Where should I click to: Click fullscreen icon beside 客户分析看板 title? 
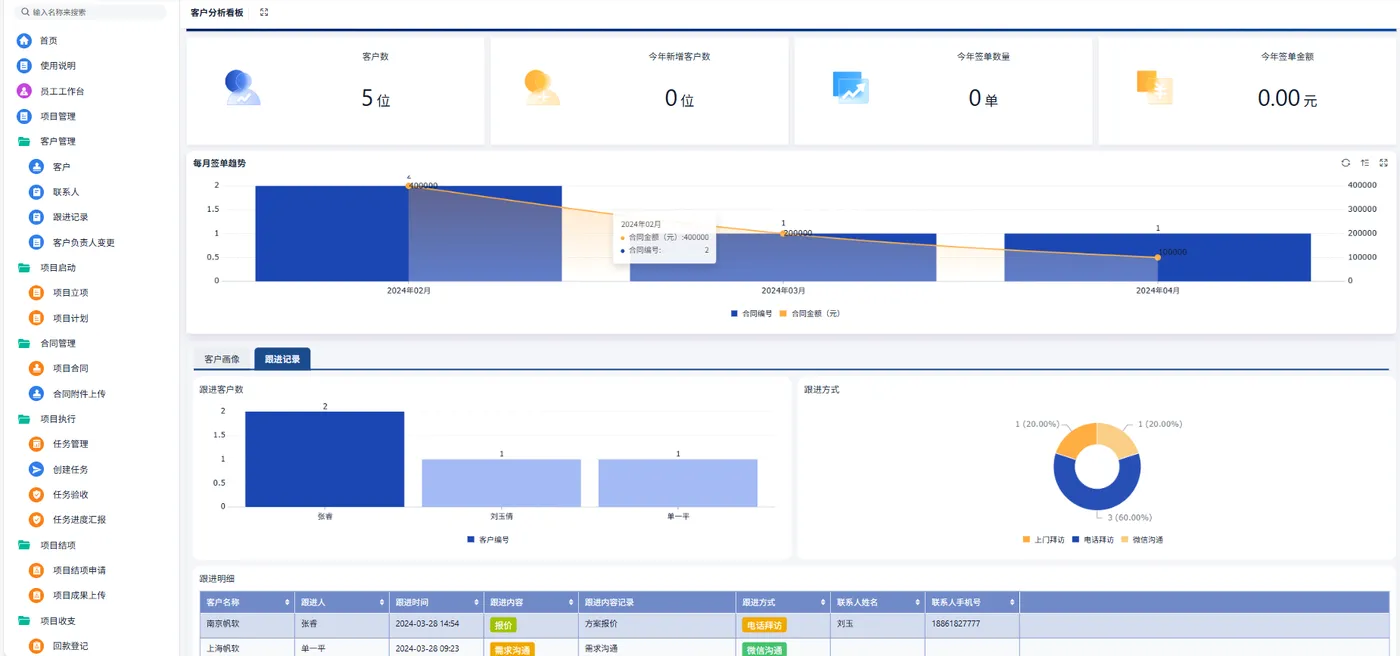(264, 12)
